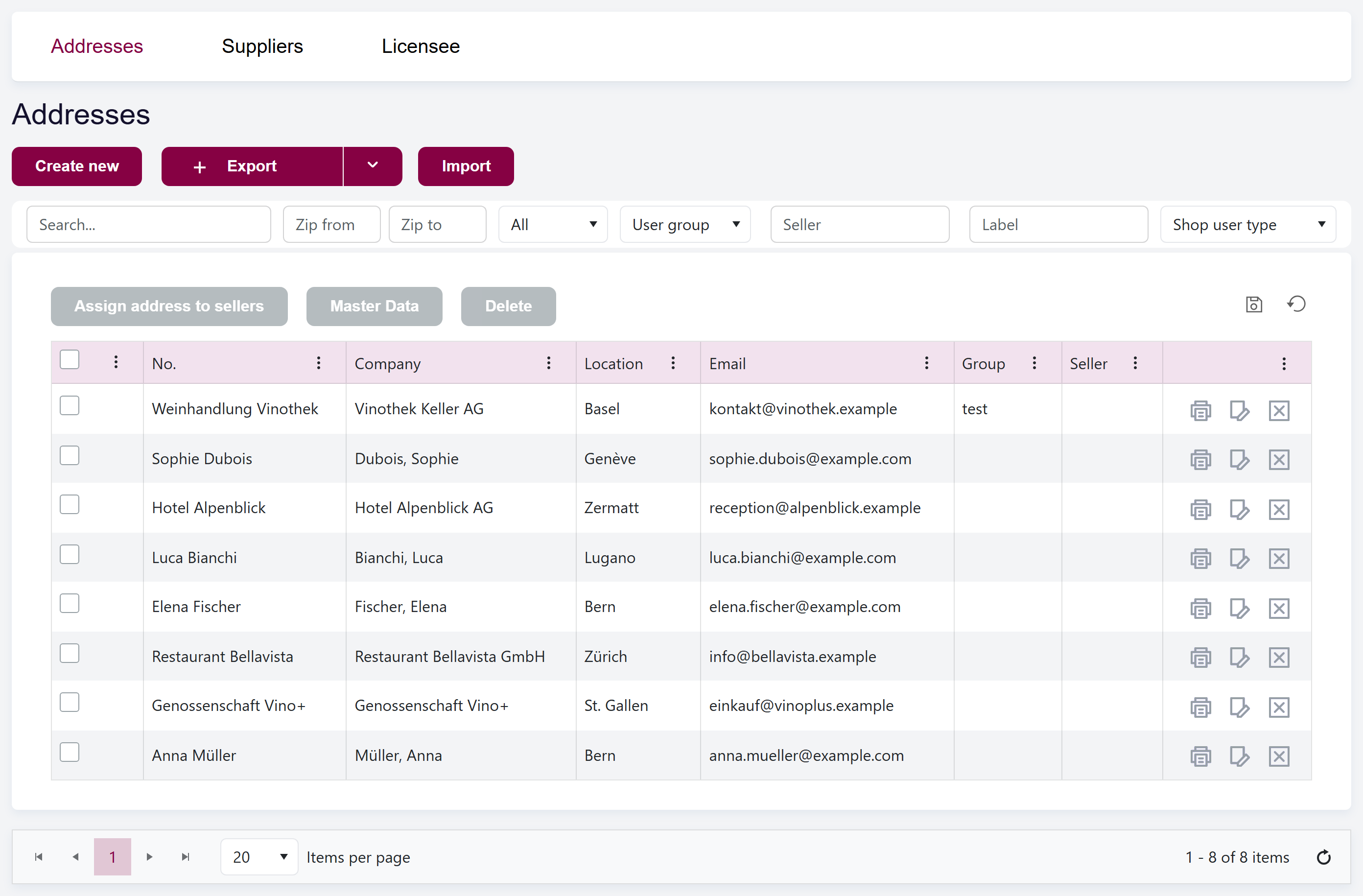Click print icon for Restaurant Bellavista row
1363x896 pixels.
[x=1200, y=658]
